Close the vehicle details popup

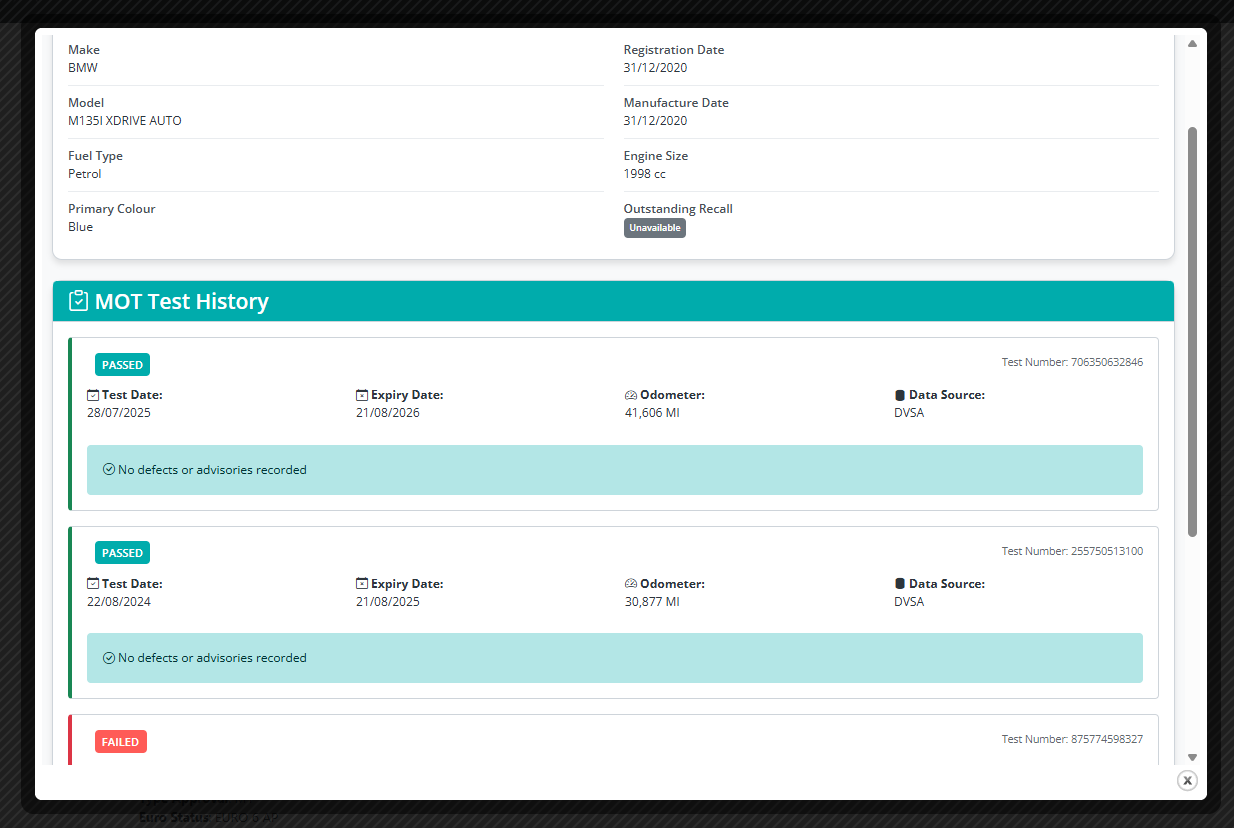(x=1187, y=781)
